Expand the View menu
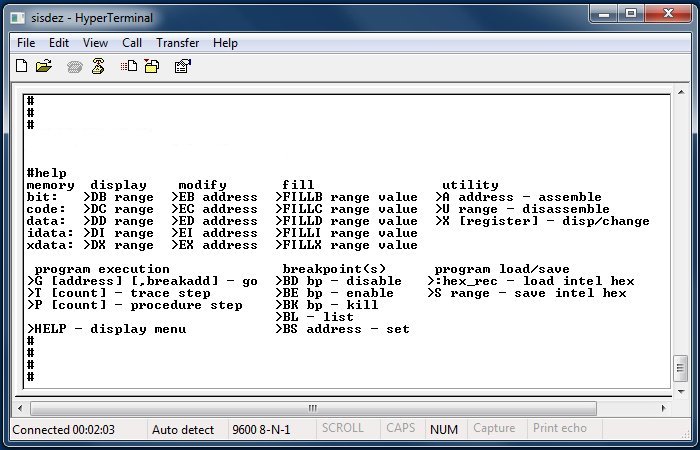 (x=95, y=43)
